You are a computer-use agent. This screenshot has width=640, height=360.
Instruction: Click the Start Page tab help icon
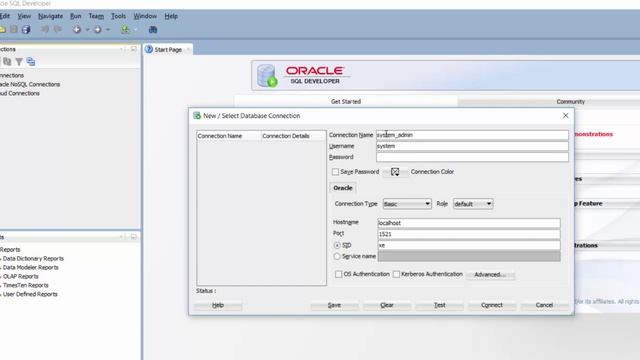click(149, 49)
